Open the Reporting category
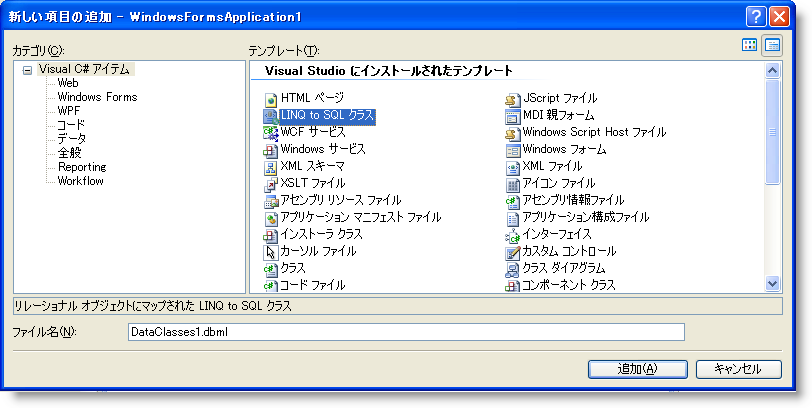 (82, 167)
